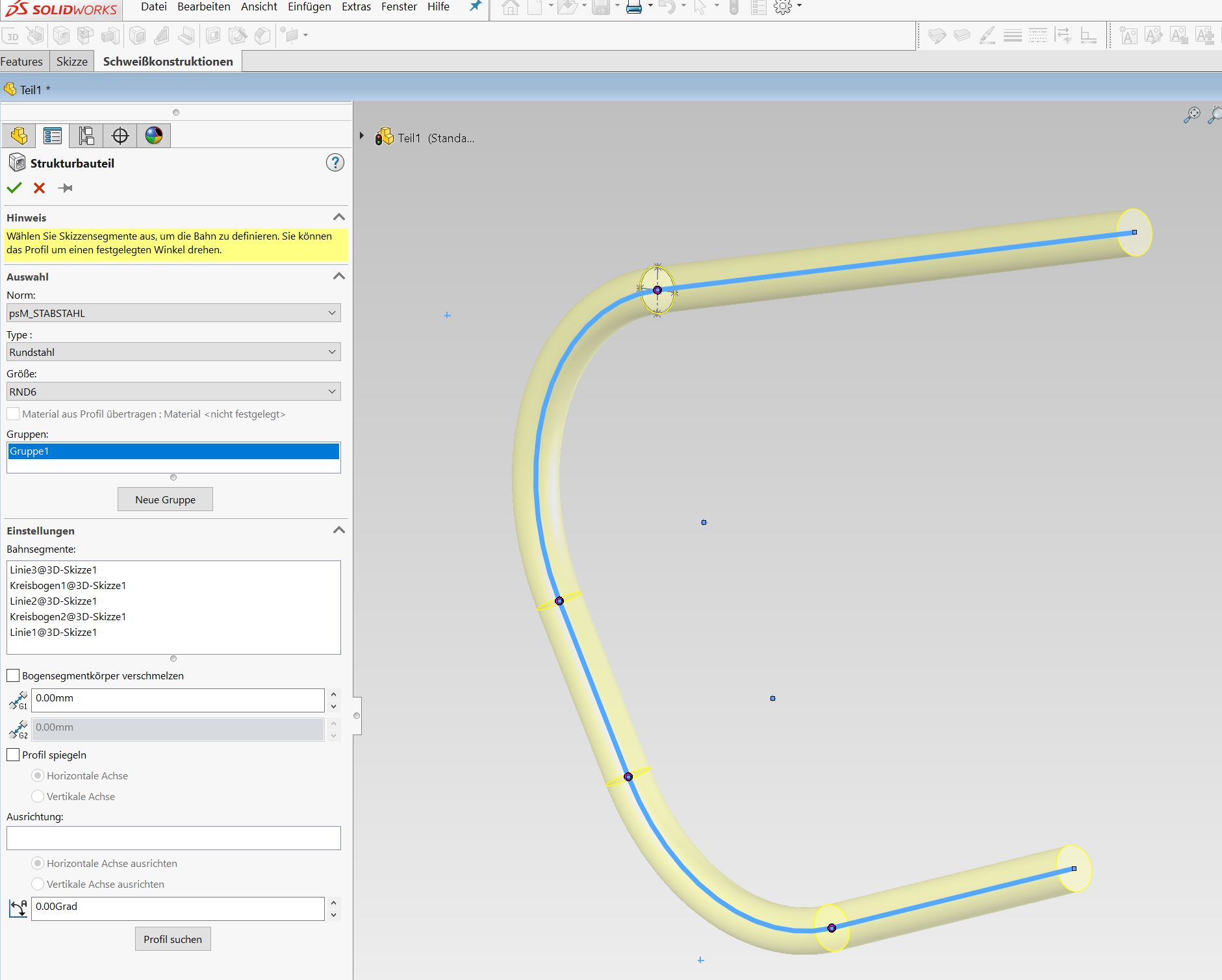Switch to the Skizze tab
The width and height of the screenshot is (1222, 980).
click(x=71, y=62)
